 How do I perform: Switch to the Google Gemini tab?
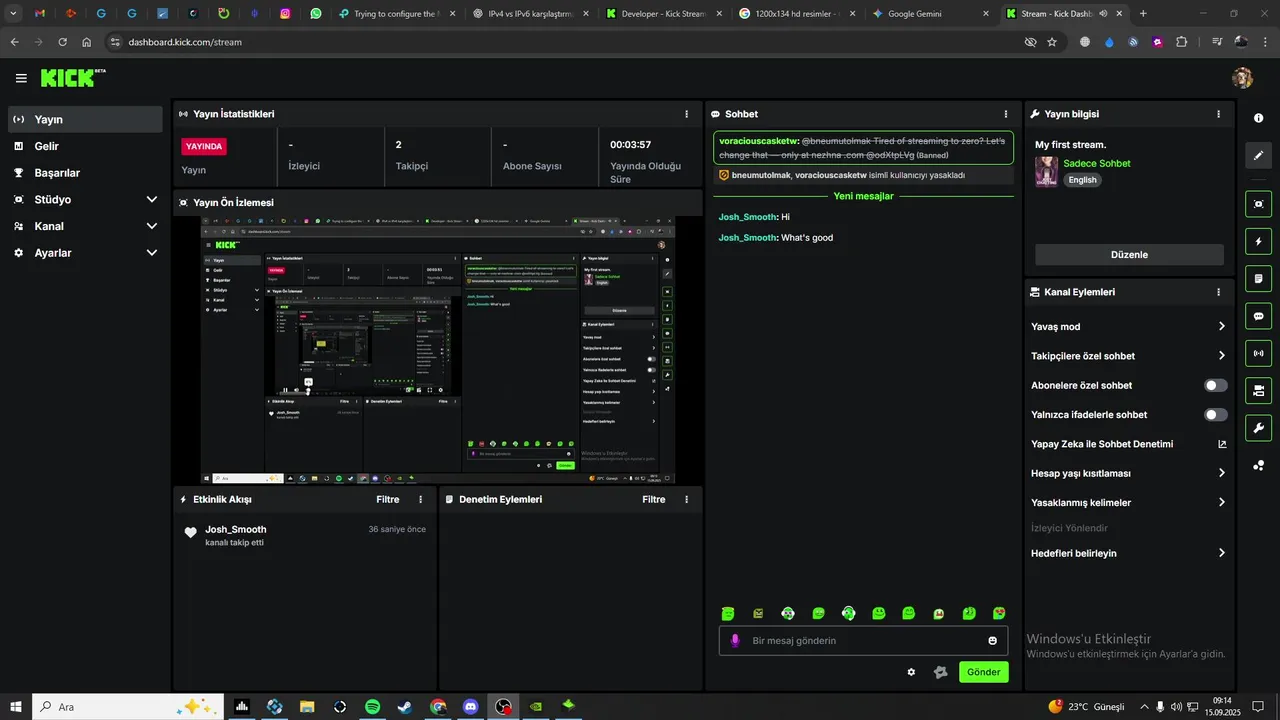click(x=930, y=14)
